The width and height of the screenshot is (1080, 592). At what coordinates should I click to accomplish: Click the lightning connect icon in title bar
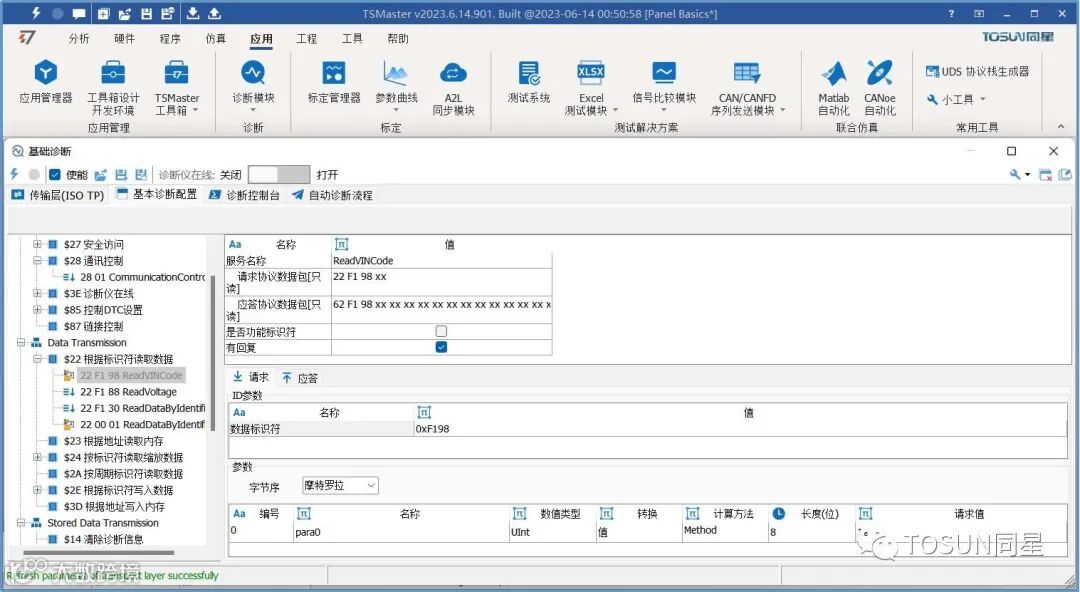[x=36, y=13]
